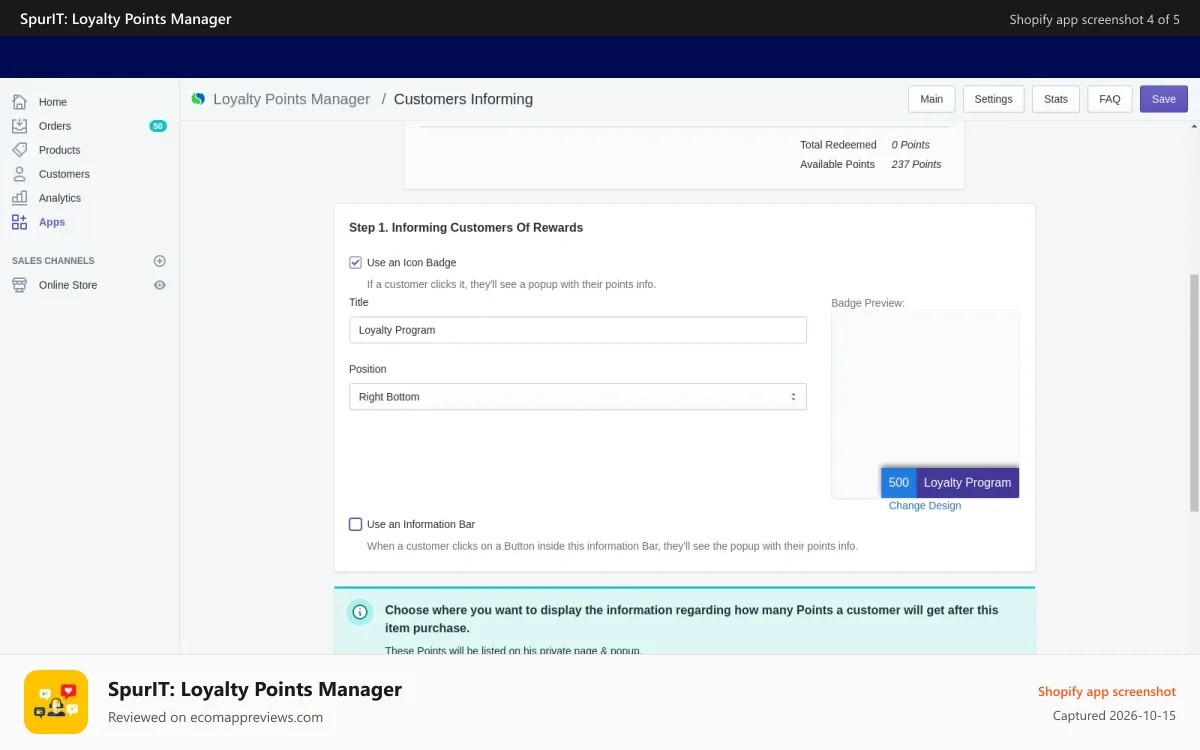Click the Total Redeemed label
This screenshot has height=750, width=1200.
838,145
